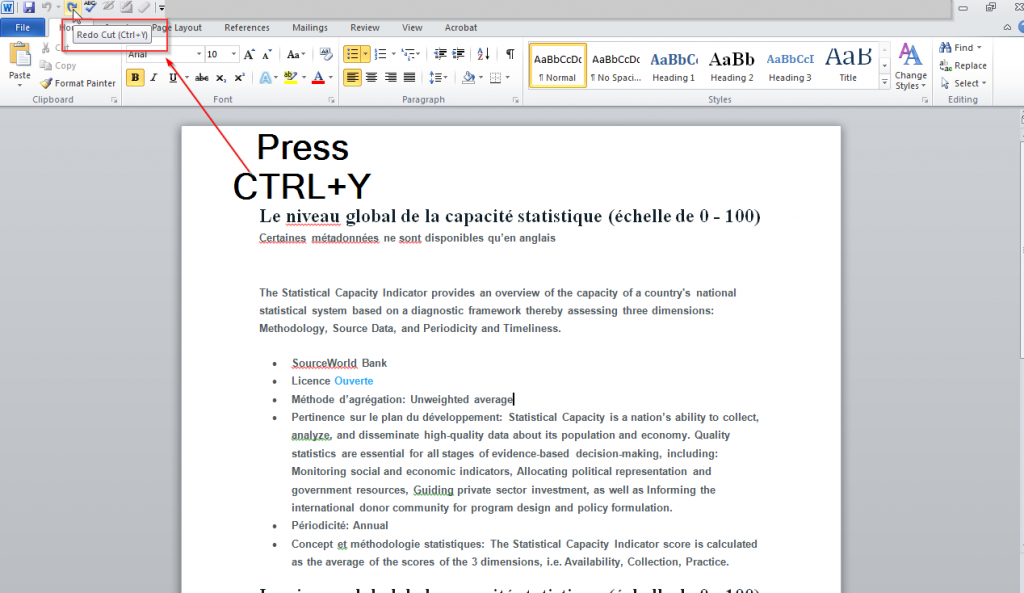Screen dimensions: 1024x593
Task: Apply the Title style
Action: tap(848, 65)
